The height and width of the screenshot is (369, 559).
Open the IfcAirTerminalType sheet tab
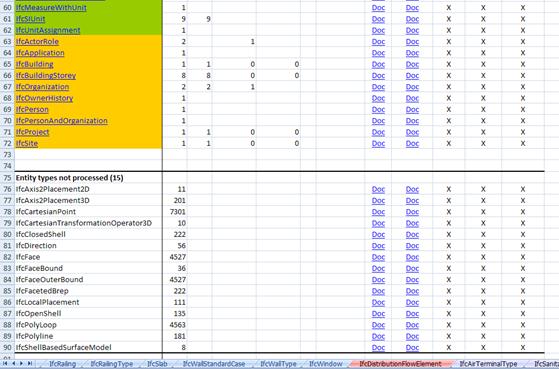(x=488, y=364)
